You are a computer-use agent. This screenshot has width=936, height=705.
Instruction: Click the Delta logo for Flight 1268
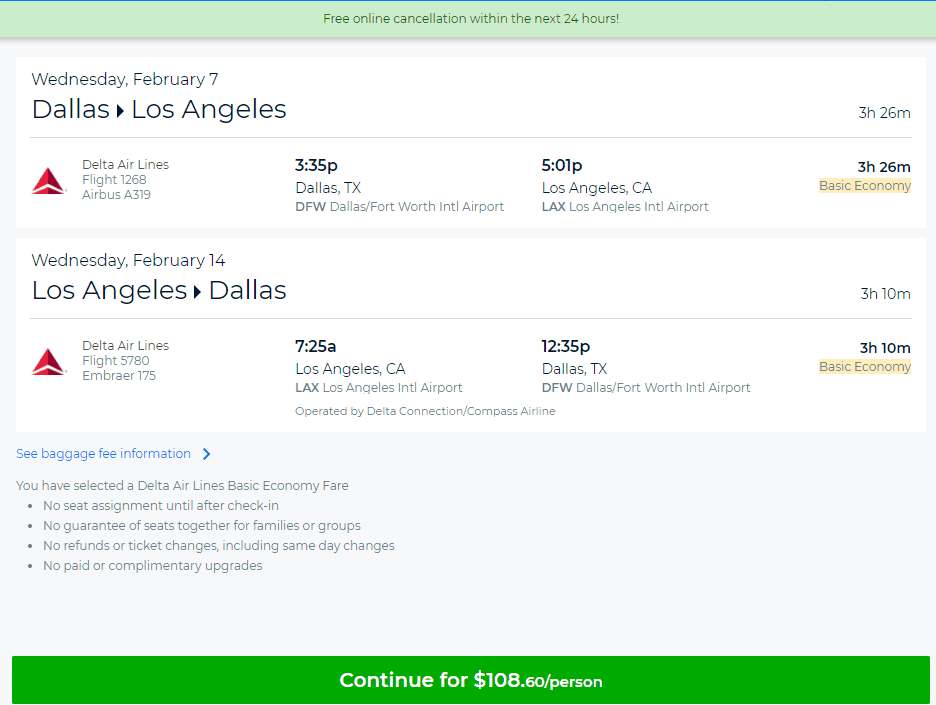coord(48,181)
